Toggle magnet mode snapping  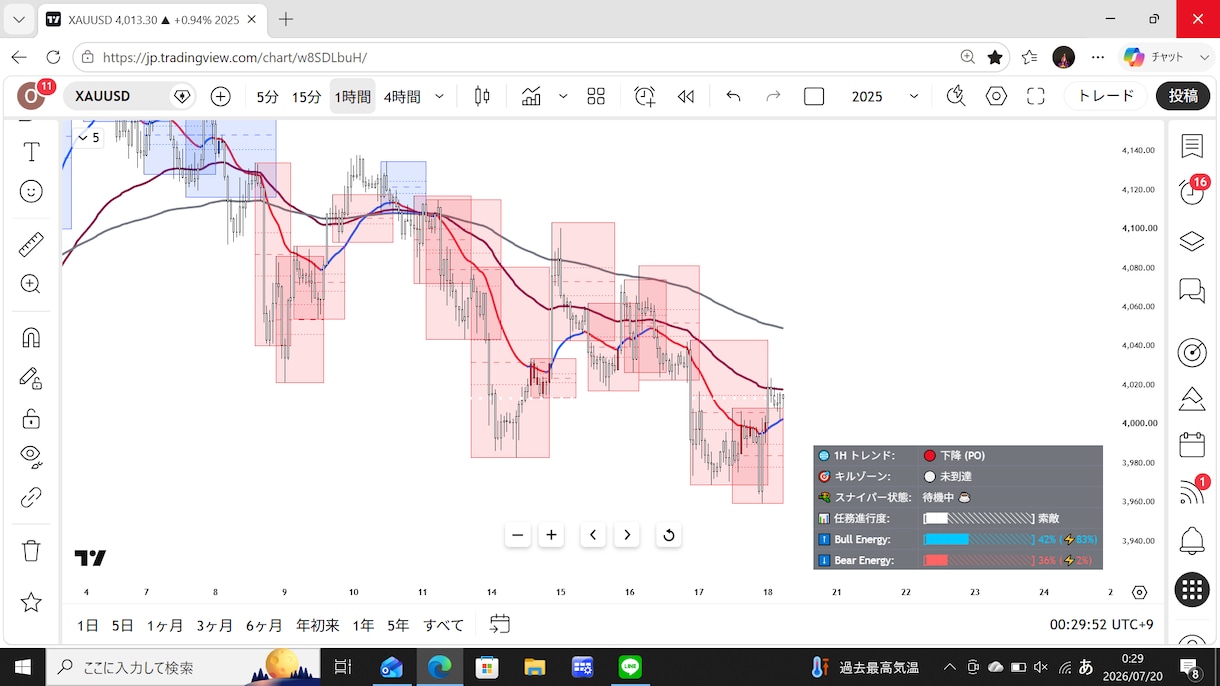[x=31, y=337]
